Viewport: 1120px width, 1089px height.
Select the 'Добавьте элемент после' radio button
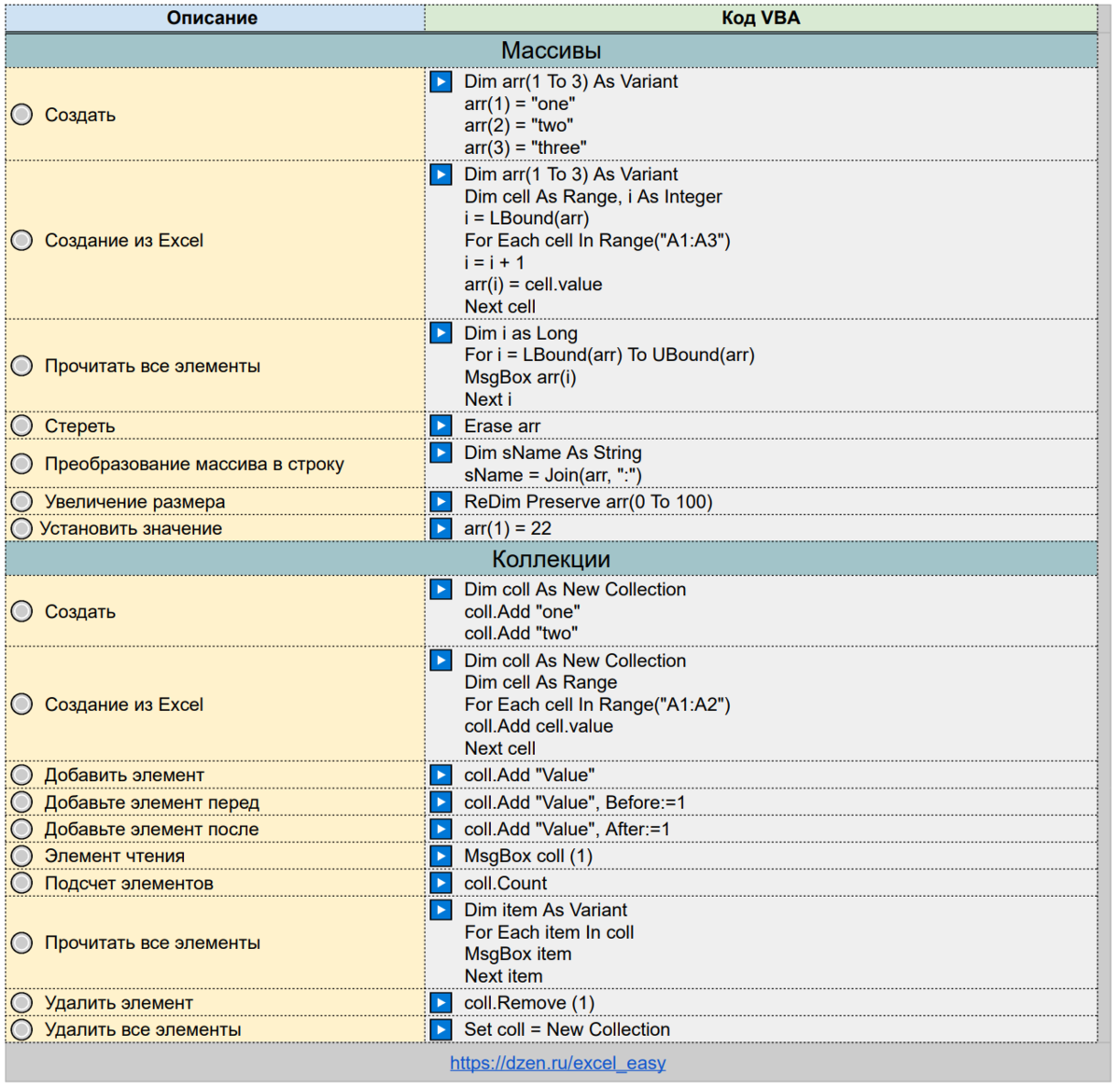pyautogui.click(x=21, y=829)
